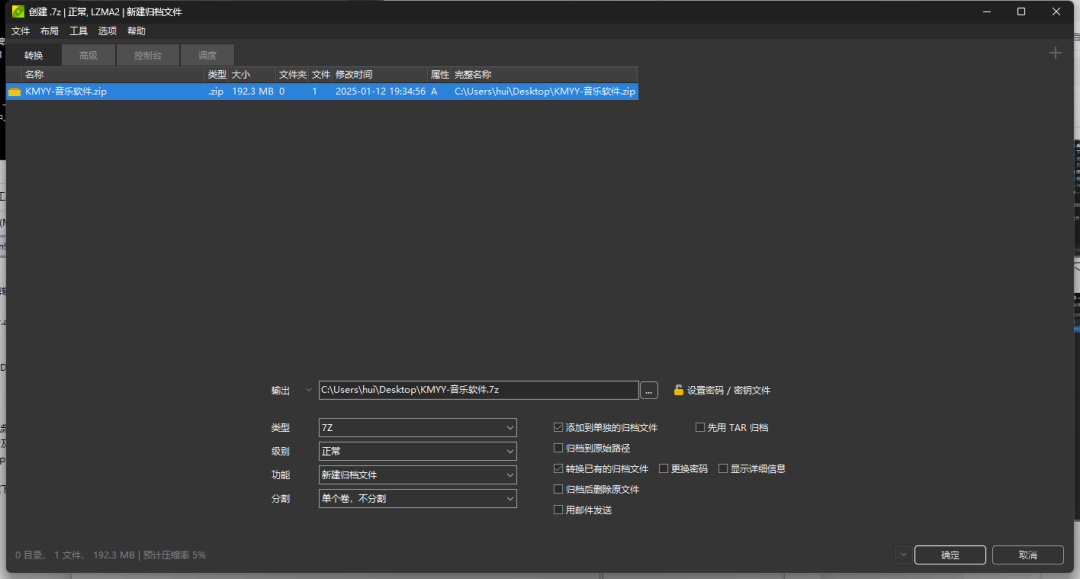The height and width of the screenshot is (579, 1080).
Task: Click the plus icon at top right
Action: (1055, 54)
